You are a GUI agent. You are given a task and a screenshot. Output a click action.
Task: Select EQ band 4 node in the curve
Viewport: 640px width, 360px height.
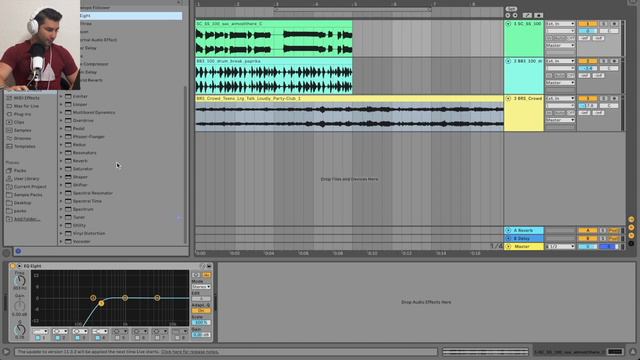tap(157, 298)
